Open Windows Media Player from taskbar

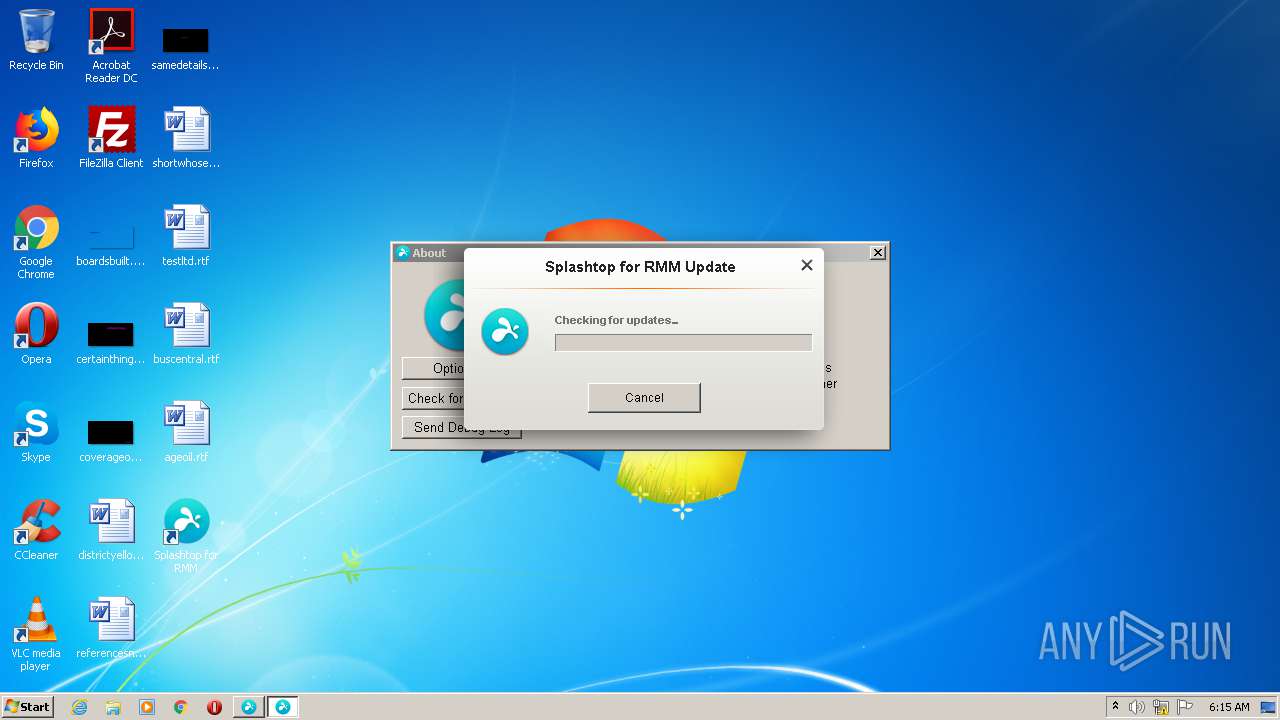pos(147,707)
